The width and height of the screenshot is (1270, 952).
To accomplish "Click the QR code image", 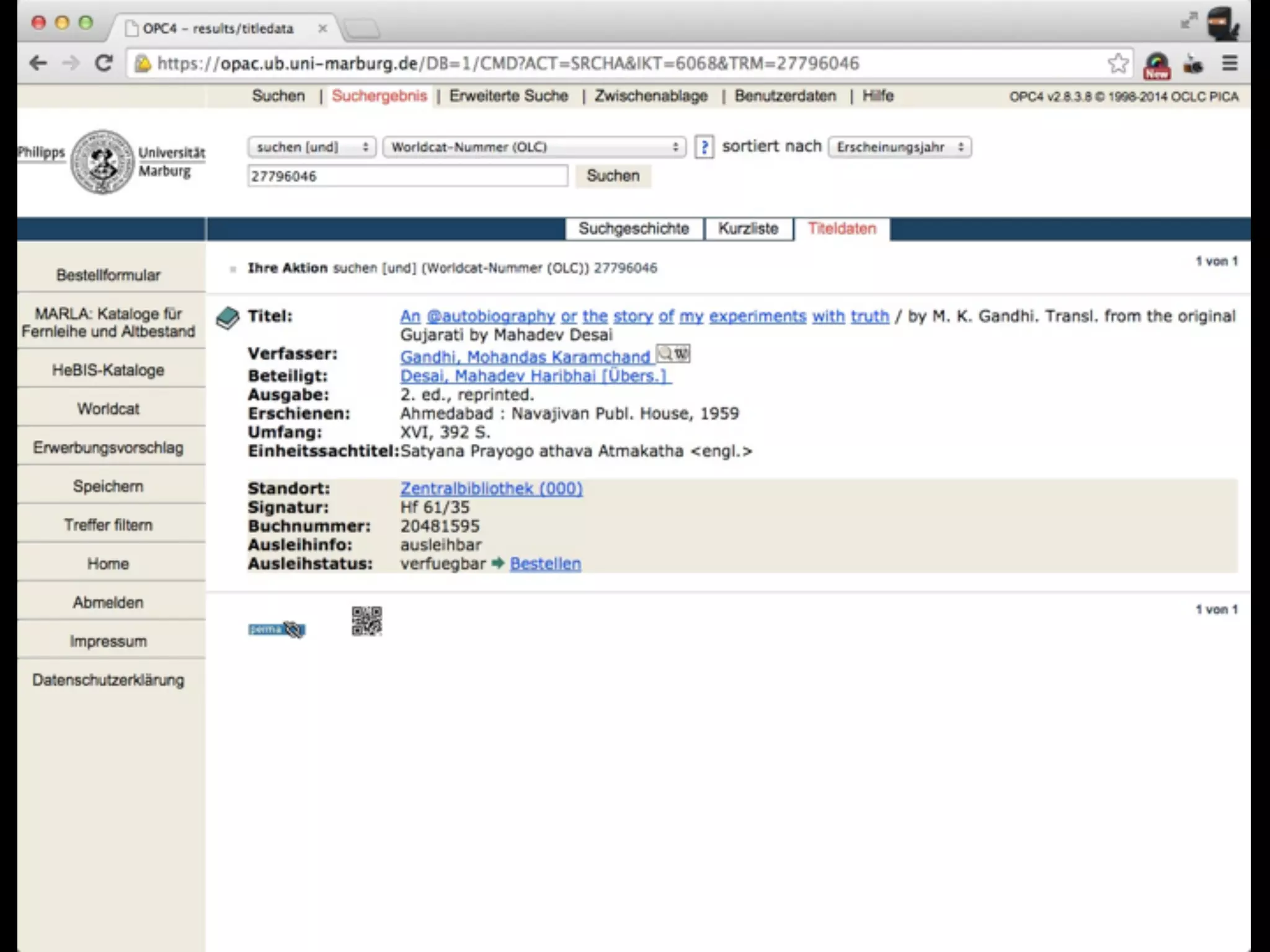I will tap(366, 621).
